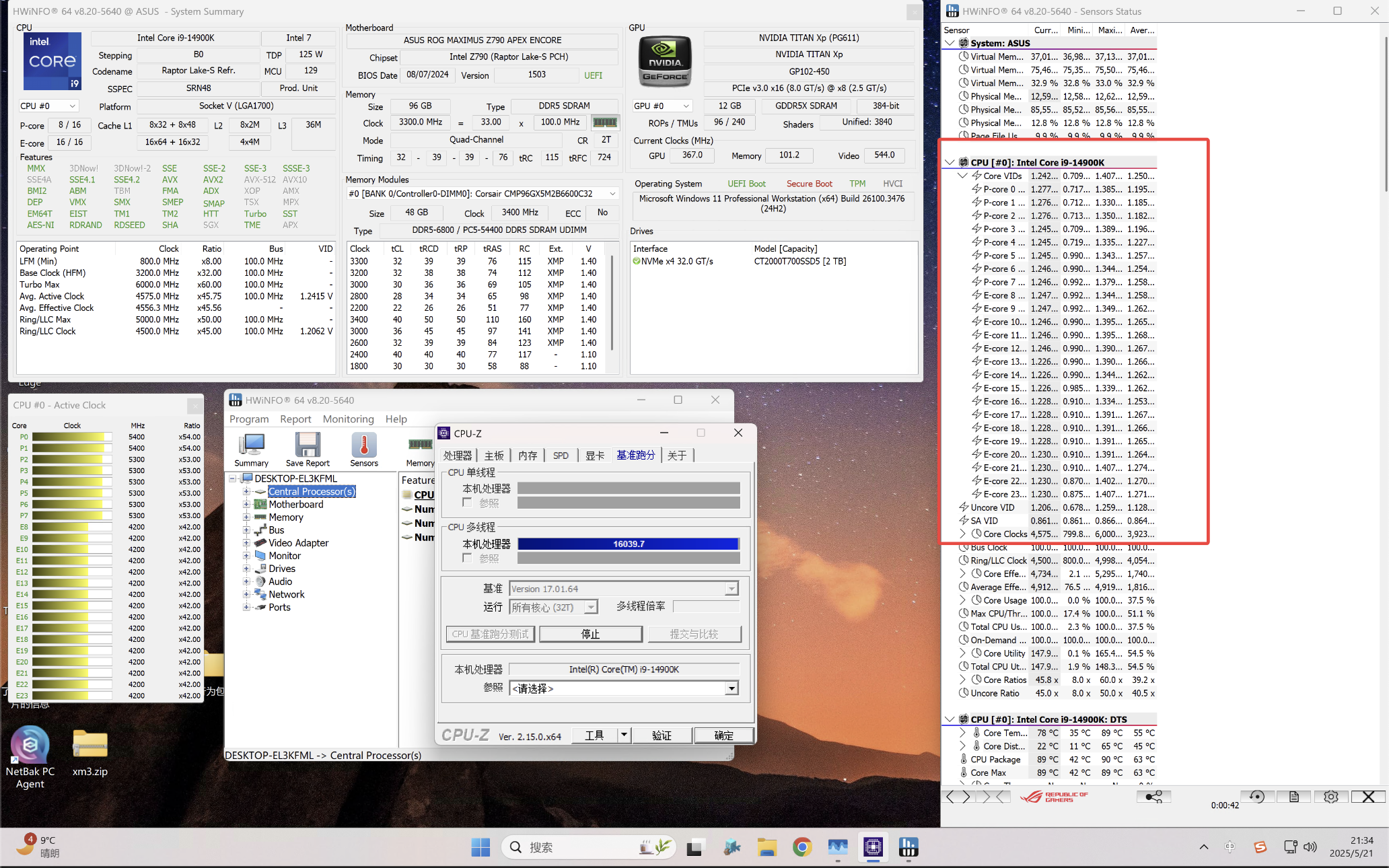Open the weather widget showing 9°C
Viewport: 1389px width, 868px height.
point(38,846)
